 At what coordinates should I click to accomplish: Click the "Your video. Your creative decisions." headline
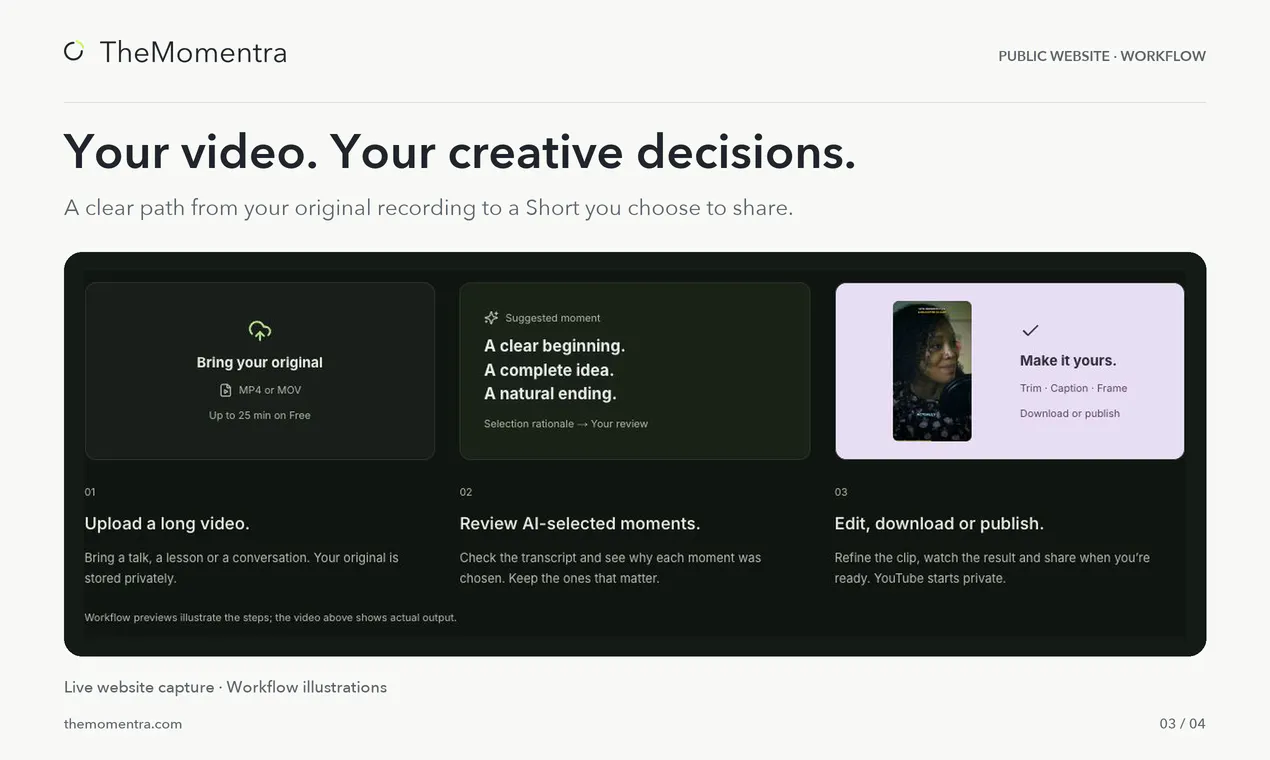460,152
